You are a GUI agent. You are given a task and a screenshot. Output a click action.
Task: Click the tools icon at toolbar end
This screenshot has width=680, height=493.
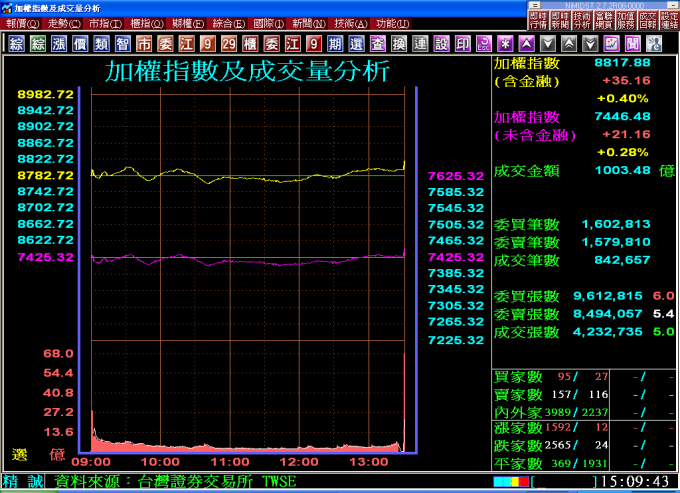click(654, 44)
